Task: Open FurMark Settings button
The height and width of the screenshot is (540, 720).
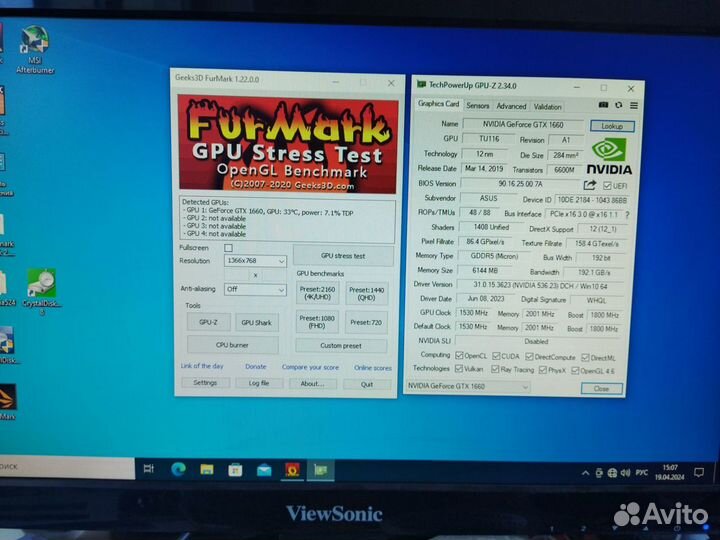Action: coord(205,382)
